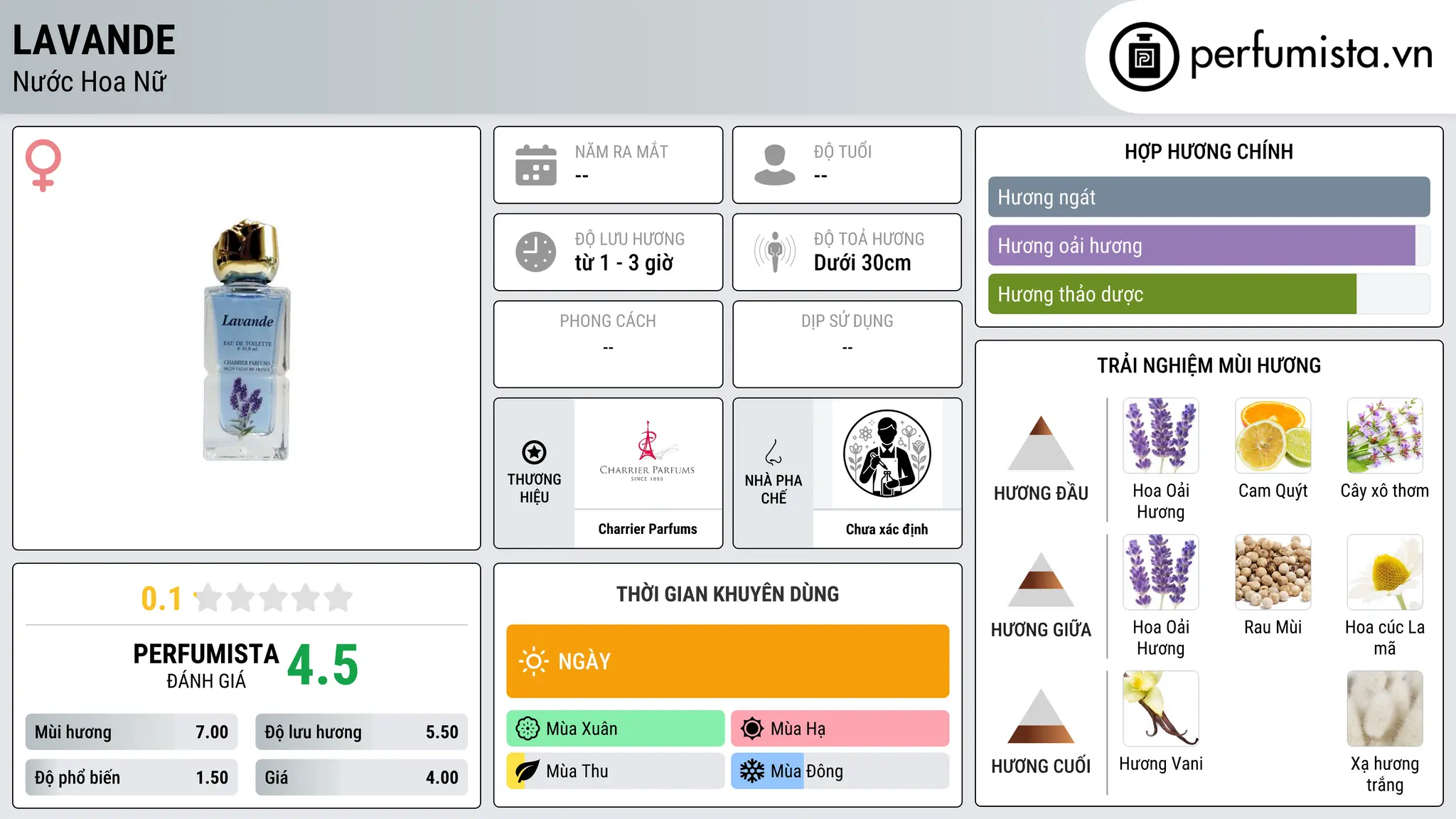This screenshot has height=819, width=1456.
Task: Open the Charrier Parfums brand logo
Action: pos(648,453)
